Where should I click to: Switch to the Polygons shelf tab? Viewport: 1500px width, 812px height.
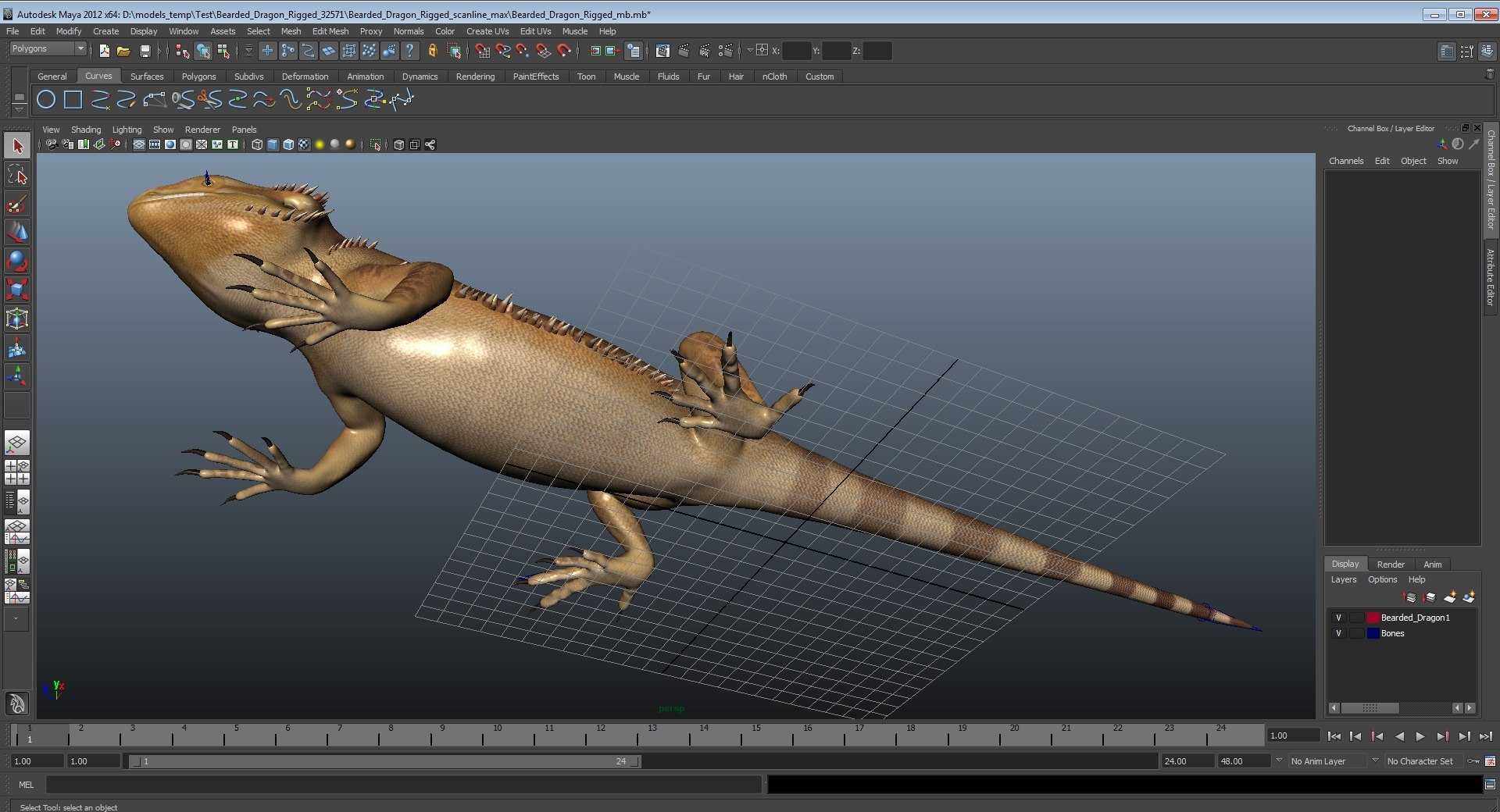(x=198, y=77)
